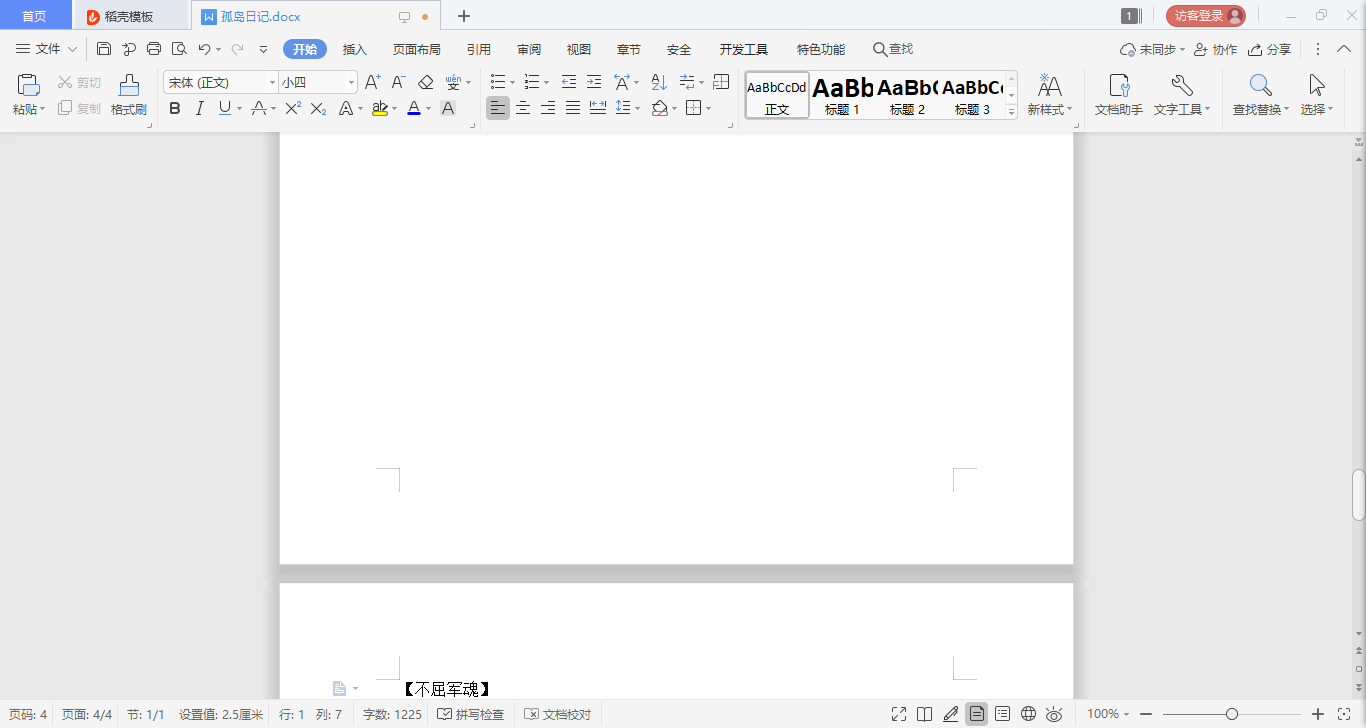Open the 稻壳模板 tab
This screenshot has height=728, width=1366.
click(x=130, y=16)
